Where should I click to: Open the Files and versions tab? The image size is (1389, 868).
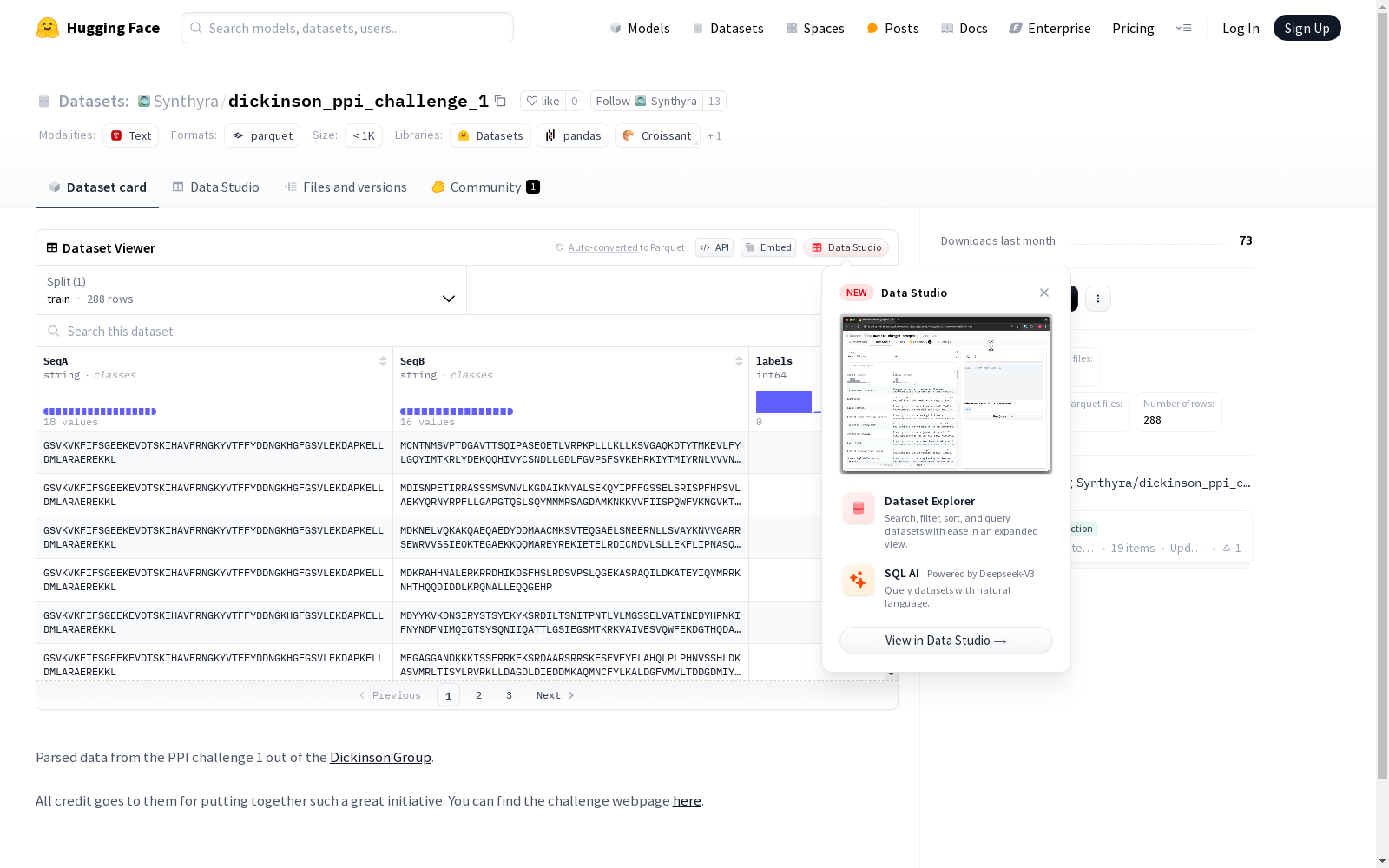click(346, 187)
